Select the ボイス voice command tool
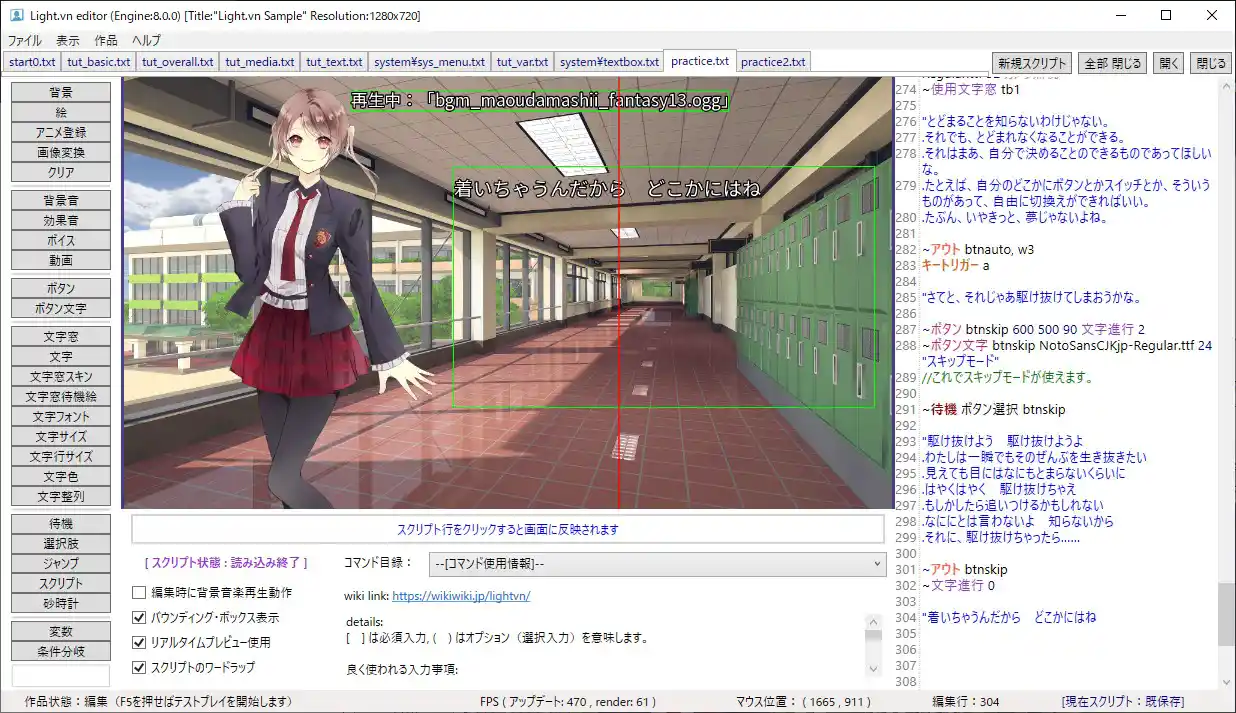 (59, 240)
